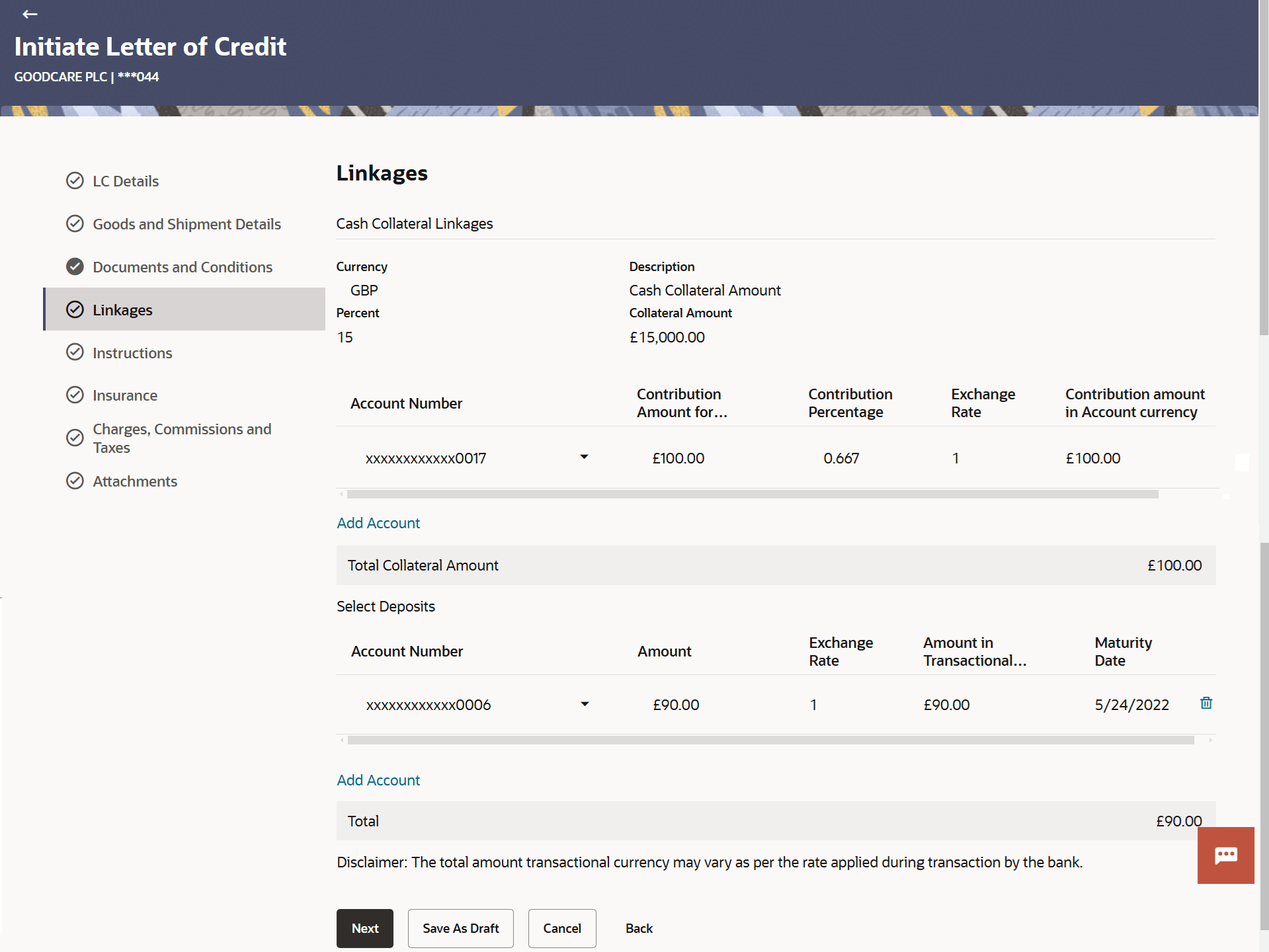The width and height of the screenshot is (1269, 952).
Task: Open the Goods and Shipment Details step
Action: tap(186, 223)
